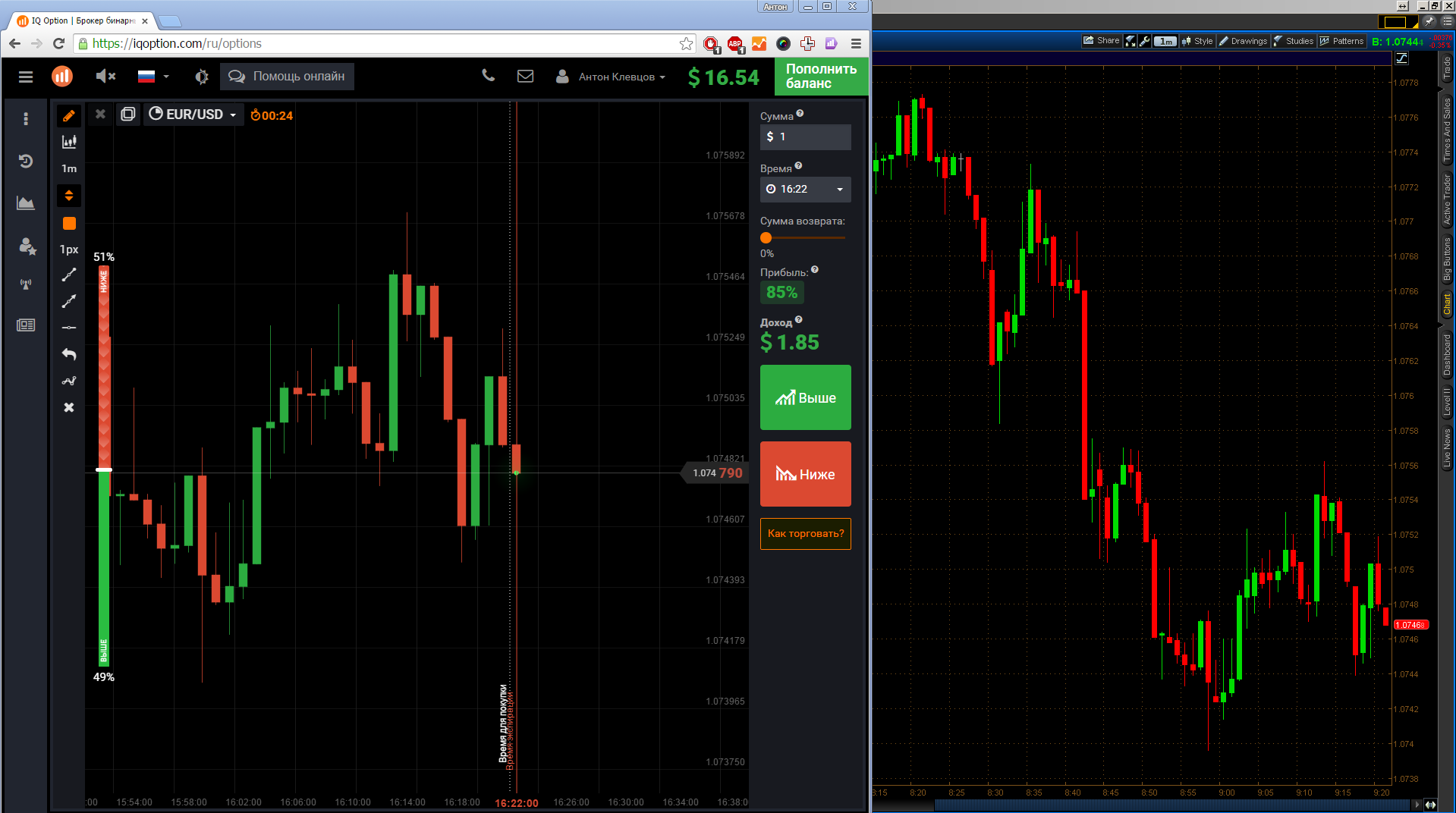
Task: Open the wrench settings icon in chart toolbar
Action: [1145, 41]
